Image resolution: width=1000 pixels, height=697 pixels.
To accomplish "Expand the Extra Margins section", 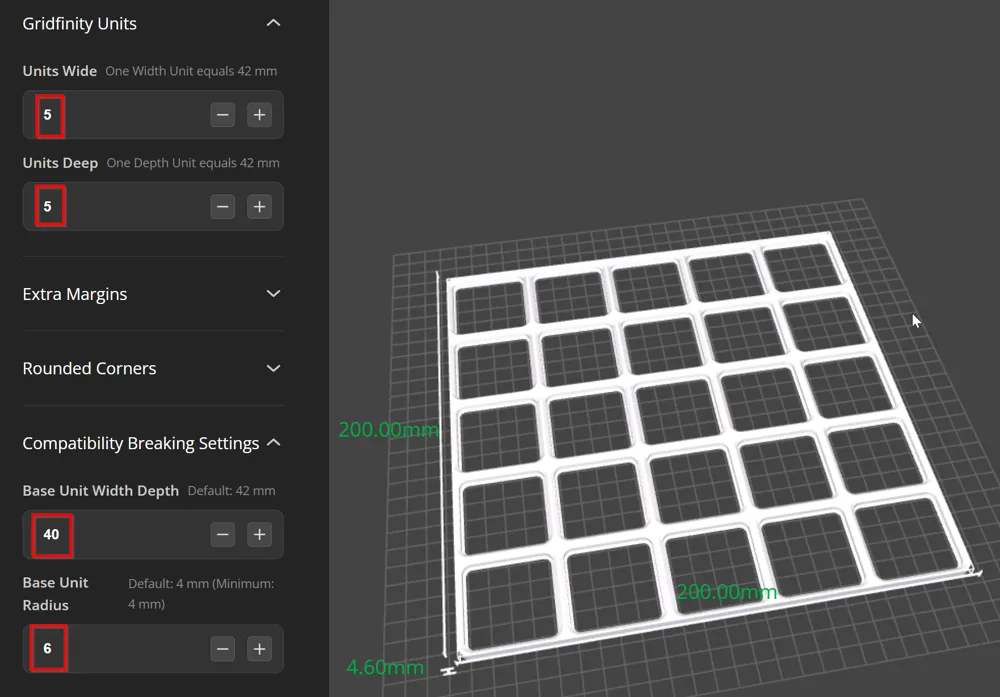I will [272, 294].
